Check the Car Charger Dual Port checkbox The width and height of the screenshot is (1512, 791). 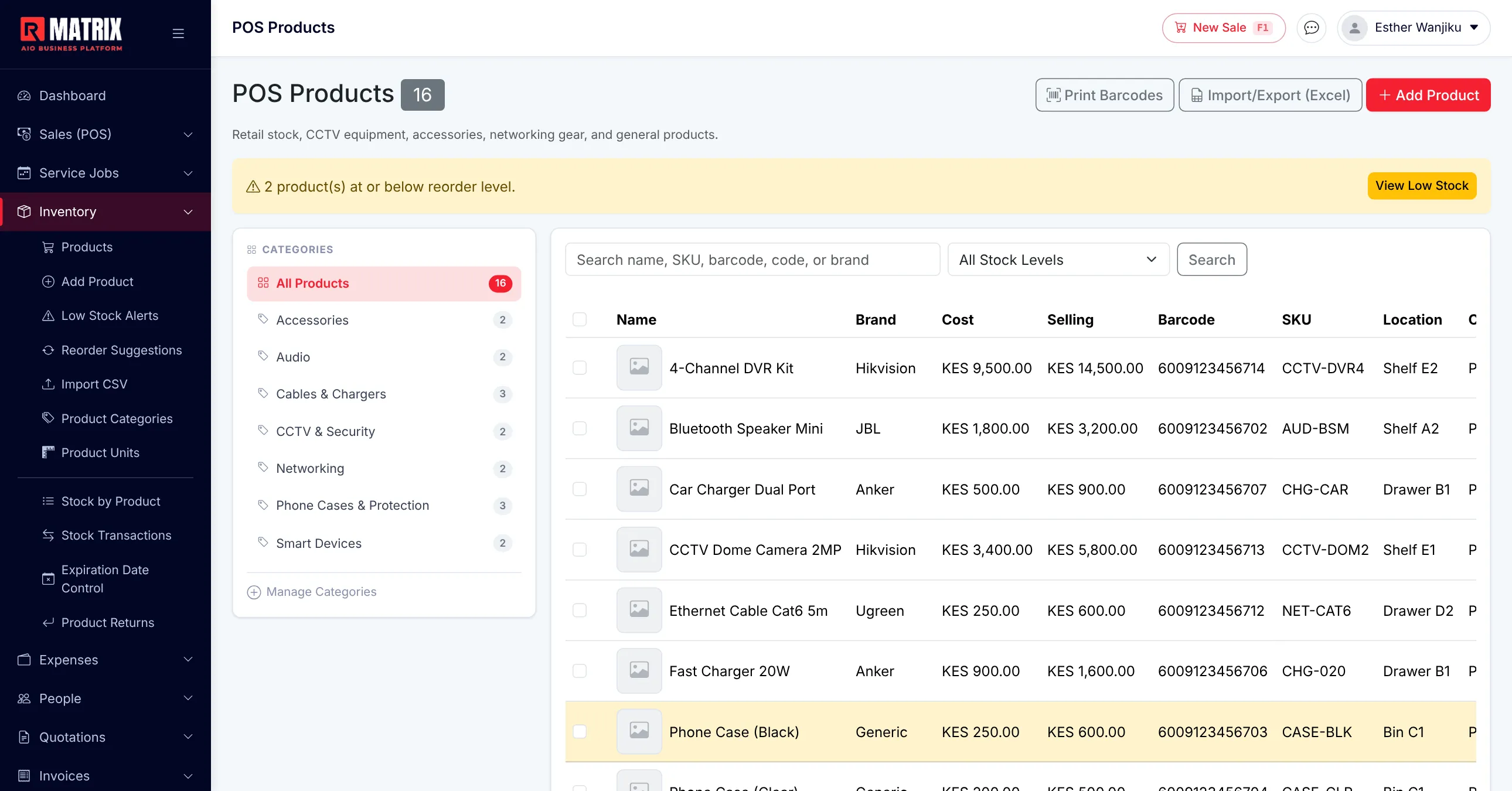(580, 489)
